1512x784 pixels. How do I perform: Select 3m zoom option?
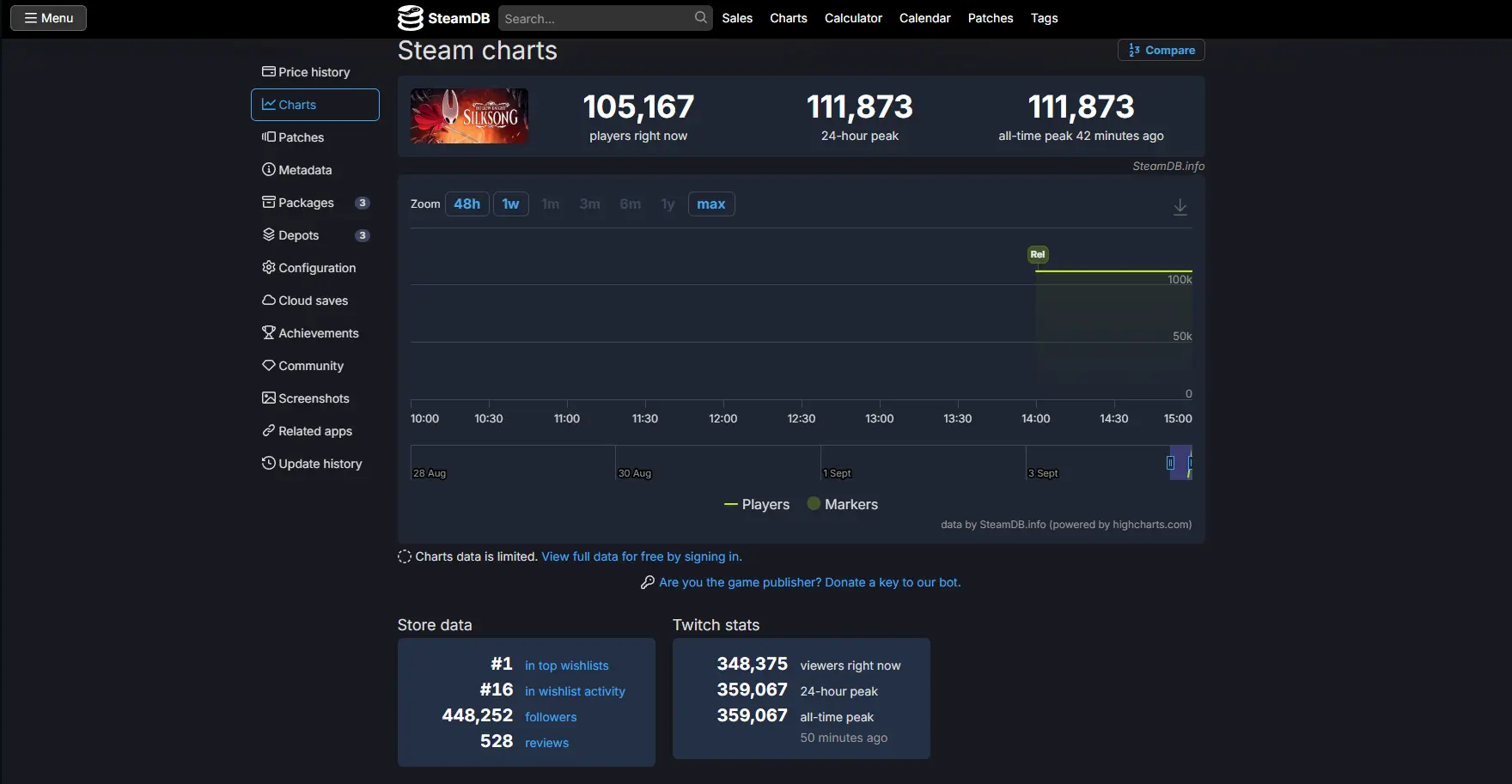(589, 204)
